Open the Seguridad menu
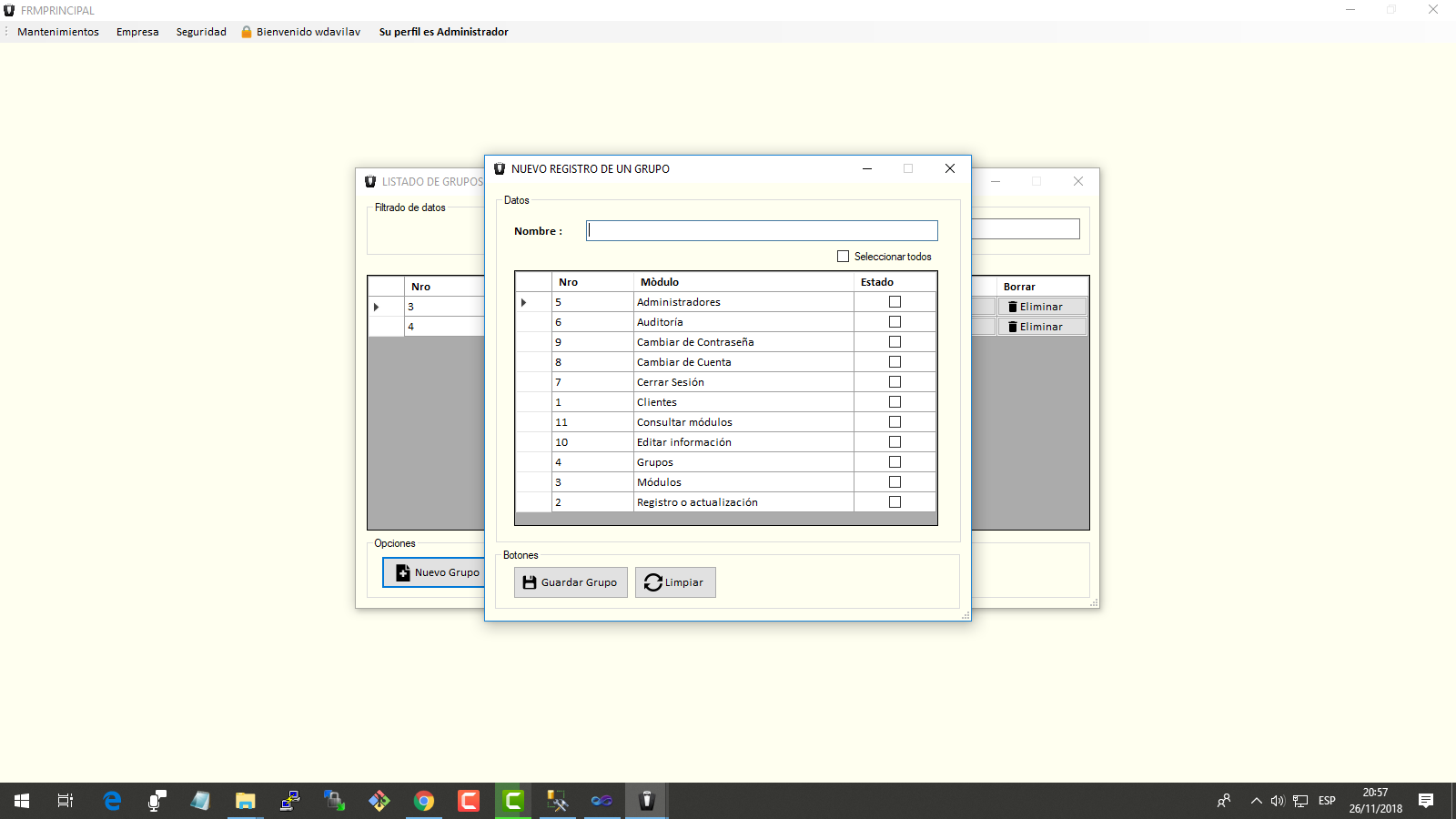 [x=201, y=32]
